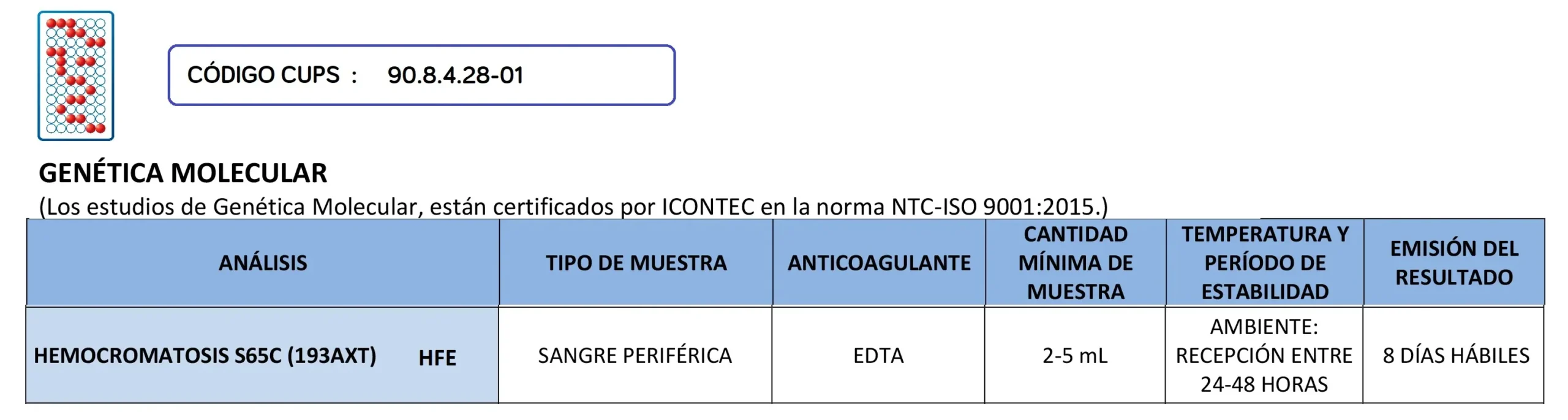
Task: Select the code value 90.8.4.28-01
Action: [x=455, y=75]
